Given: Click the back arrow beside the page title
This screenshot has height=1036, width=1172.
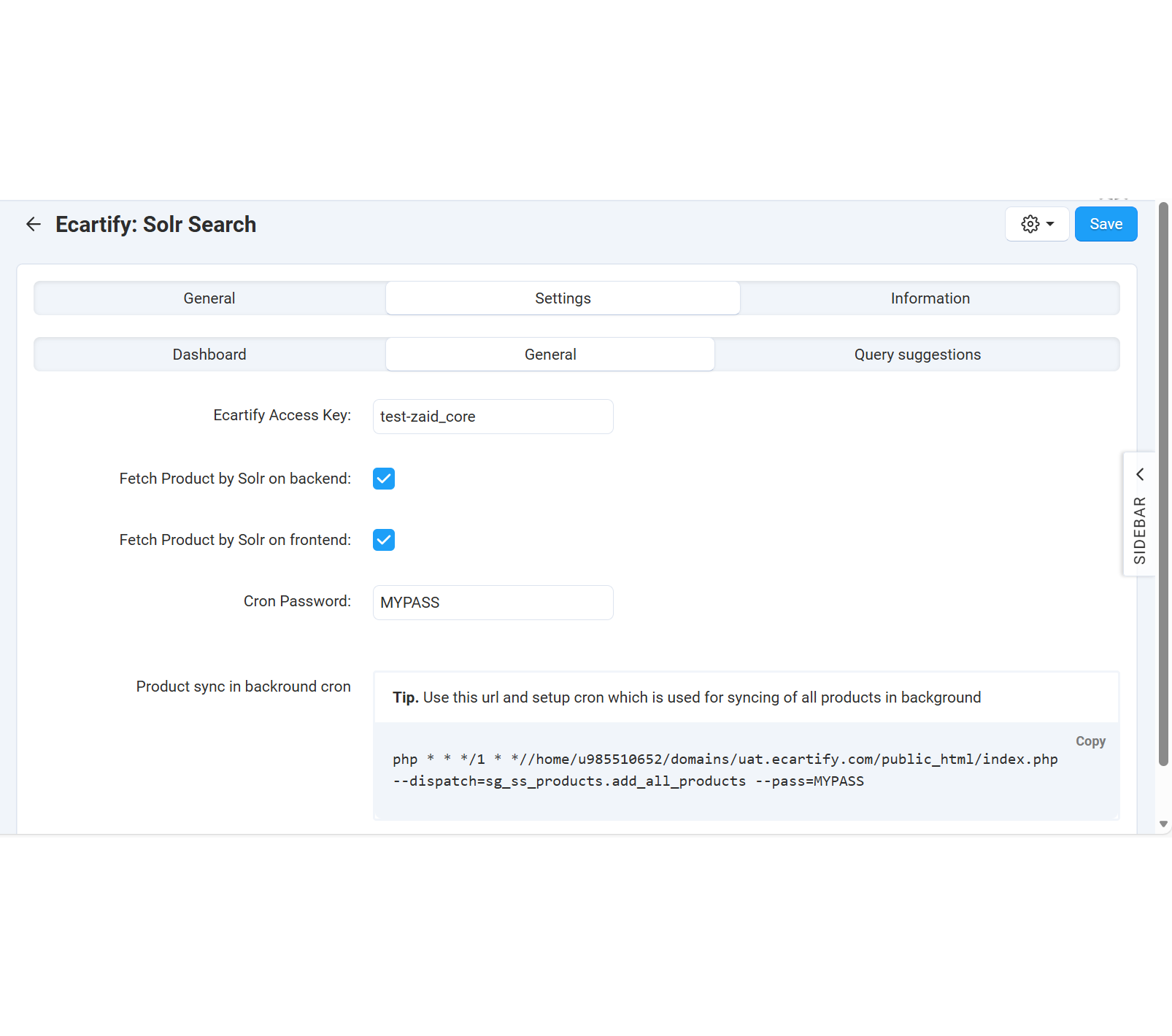Looking at the screenshot, I should tap(34, 224).
